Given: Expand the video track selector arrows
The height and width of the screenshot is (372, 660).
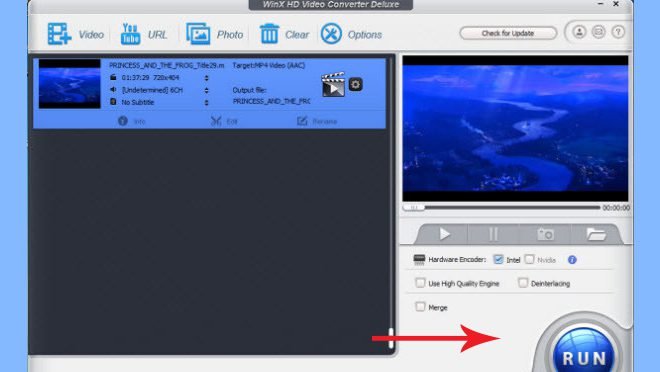Looking at the screenshot, I should tap(206, 78).
